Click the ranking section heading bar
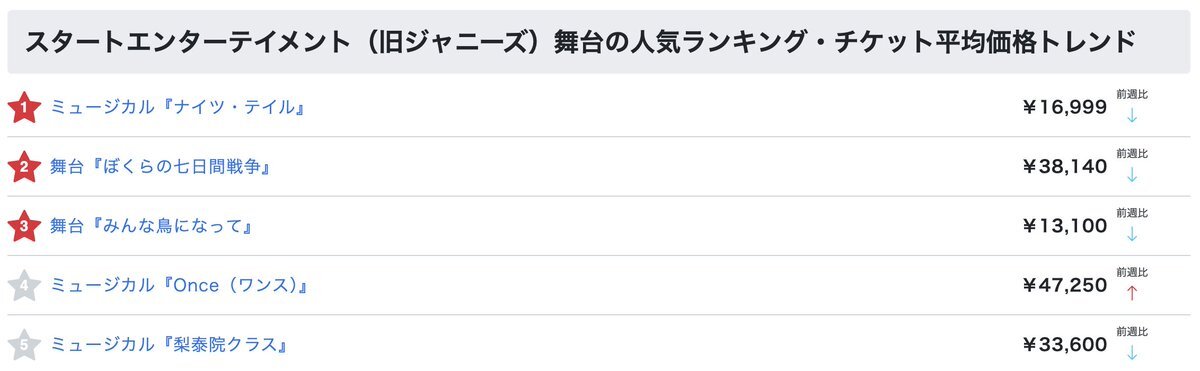The height and width of the screenshot is (371, 1200). coord(600,42)
